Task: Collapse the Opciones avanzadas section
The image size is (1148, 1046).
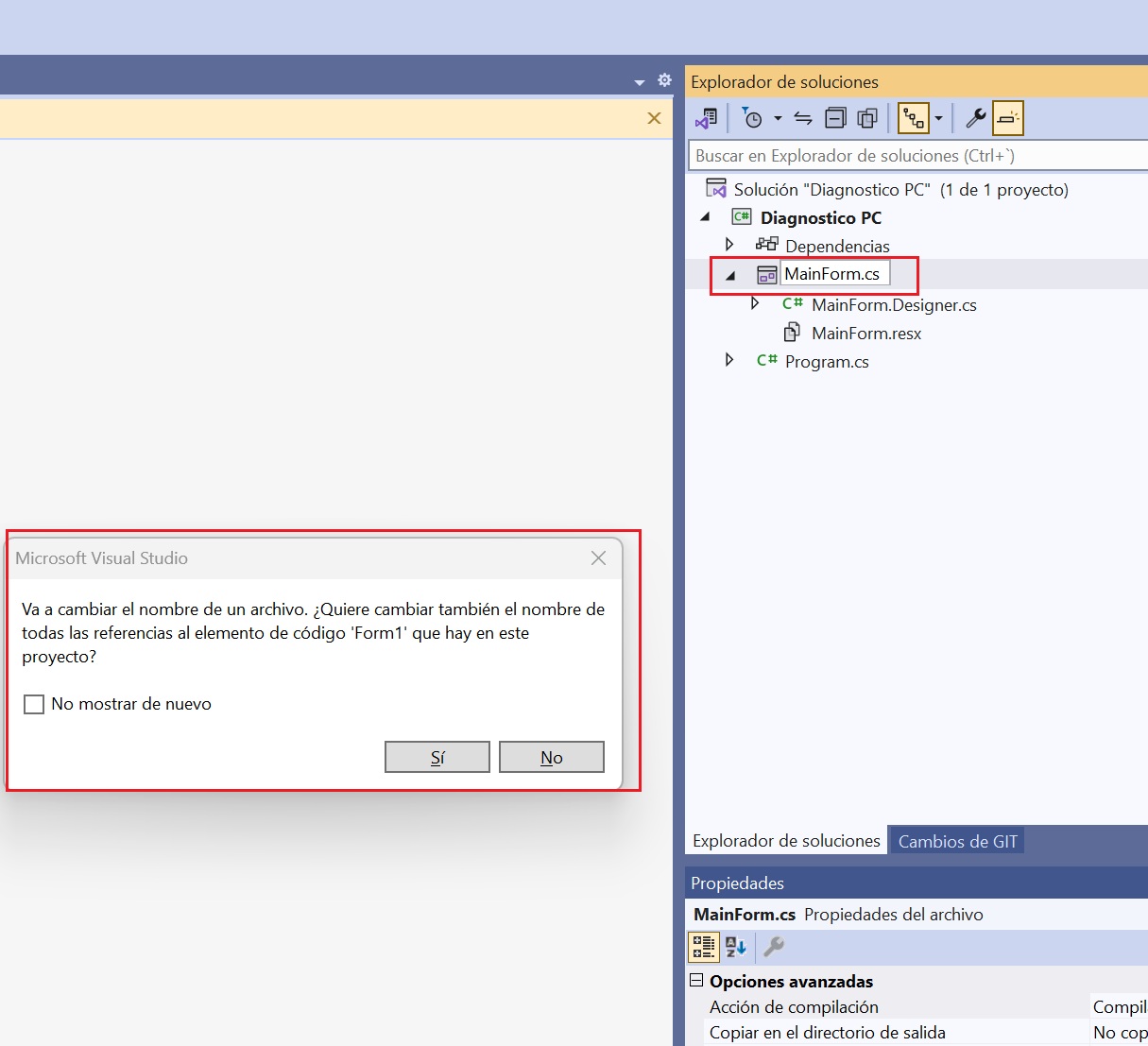Action: tap(697, 981)
